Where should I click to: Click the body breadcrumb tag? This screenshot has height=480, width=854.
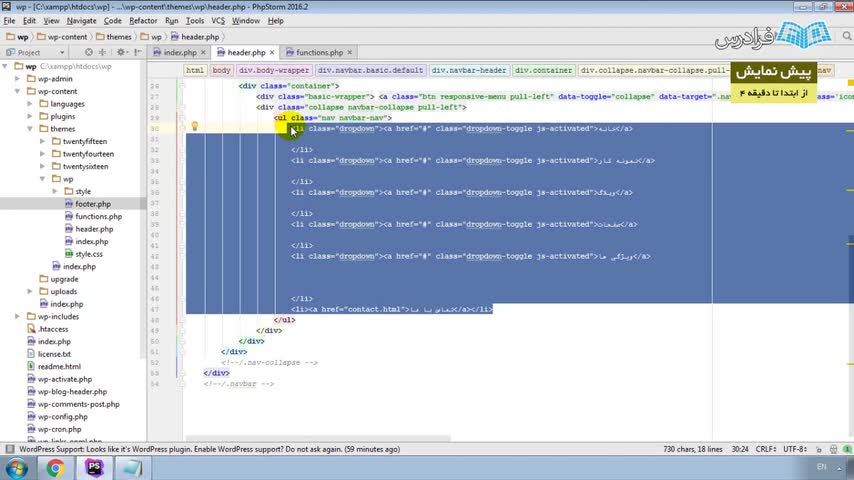(221, 70)
